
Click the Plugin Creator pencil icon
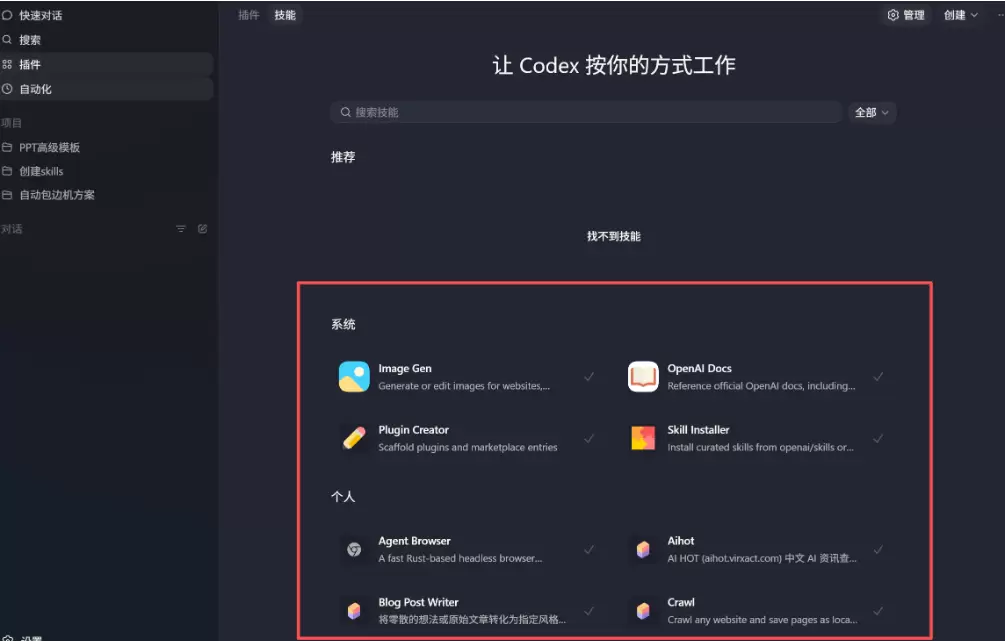point(354,438)
